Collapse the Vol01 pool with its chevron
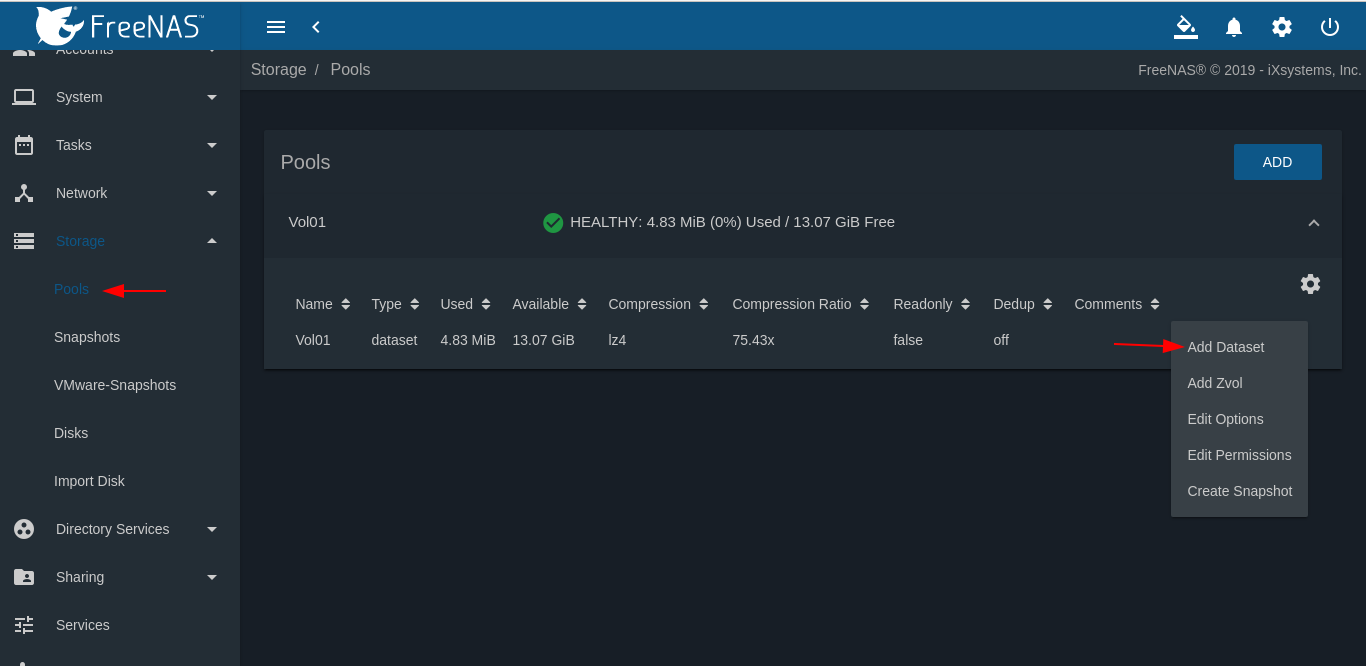Screen dimensions: 1366x666 [1313, 222]
